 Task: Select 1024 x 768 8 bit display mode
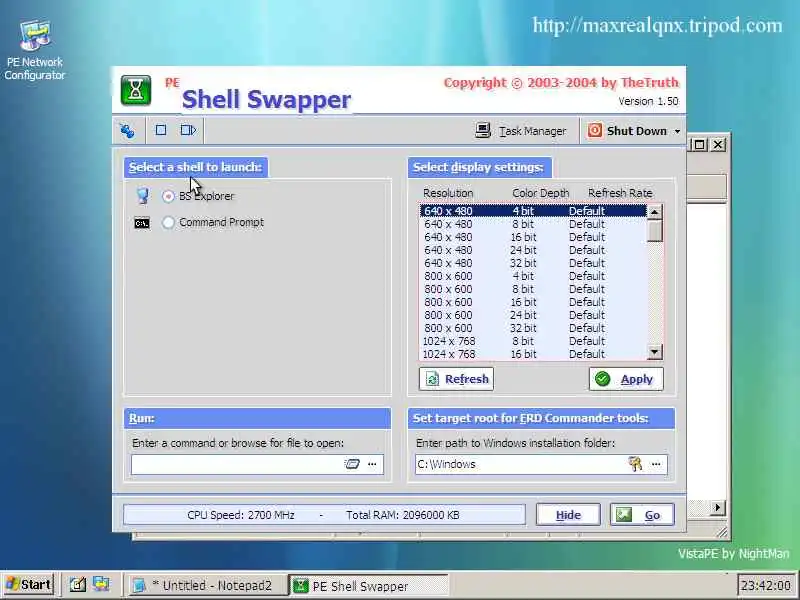pyautogui.click(x=533, y=341)
